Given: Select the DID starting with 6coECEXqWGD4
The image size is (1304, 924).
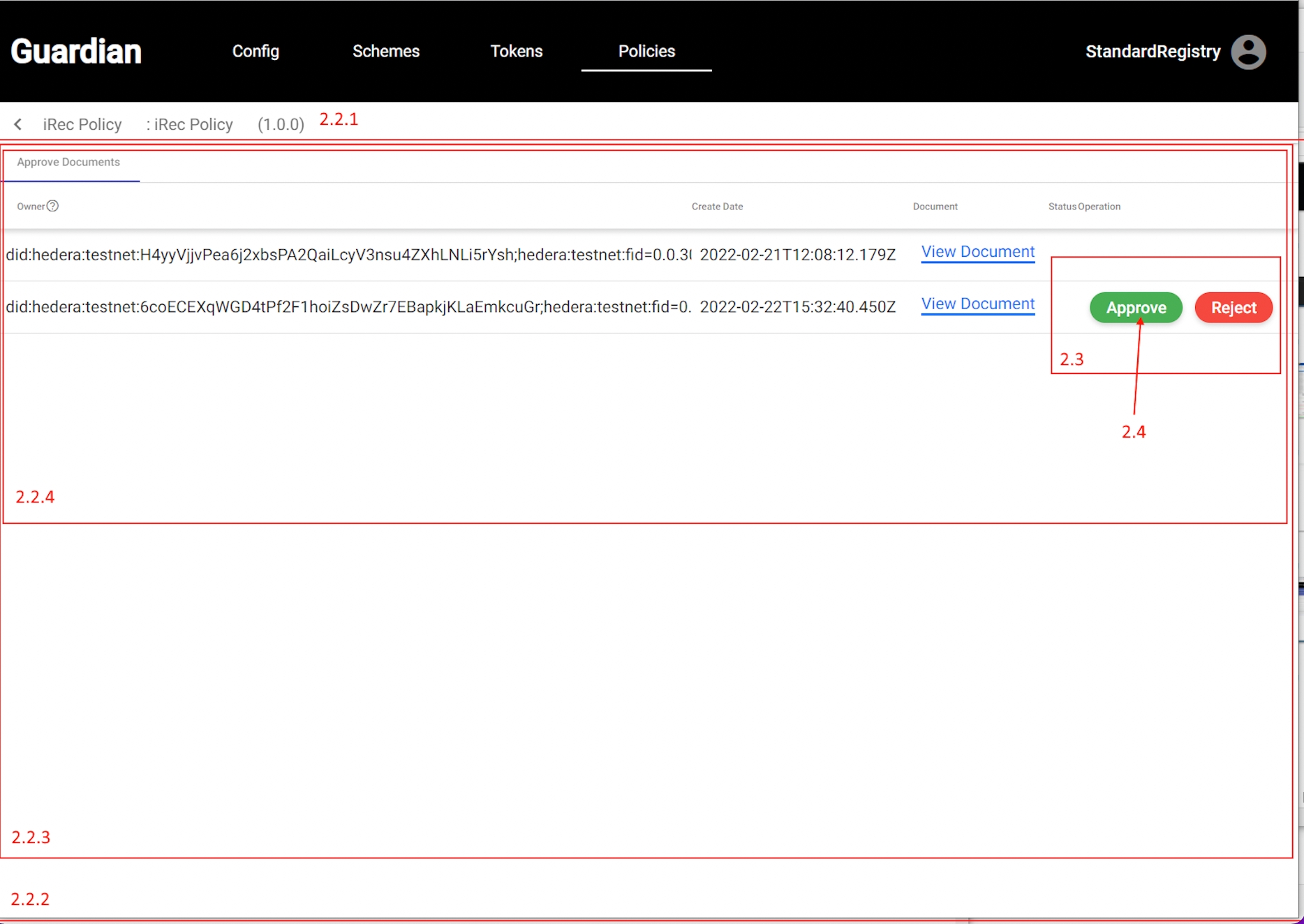Looking at the screenshot, I should pos(348,307).
